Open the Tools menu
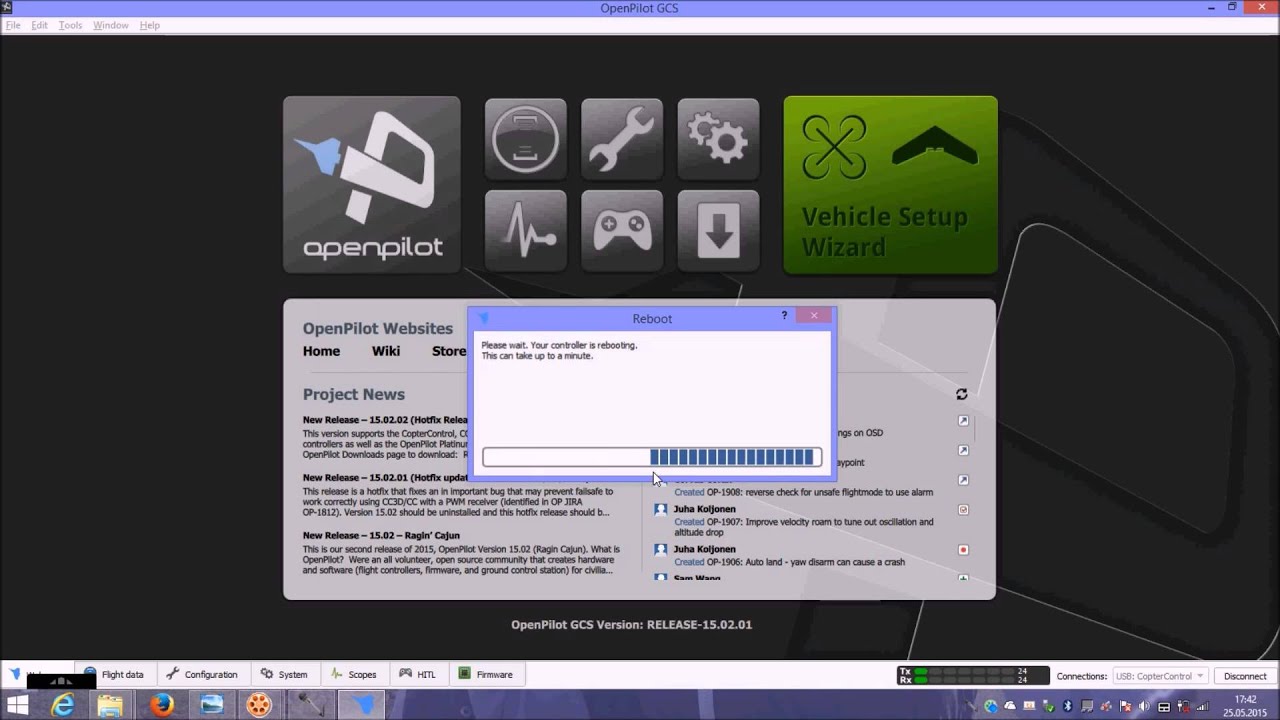The height and width of the screenshot is (720, 1280). point(70,25)
